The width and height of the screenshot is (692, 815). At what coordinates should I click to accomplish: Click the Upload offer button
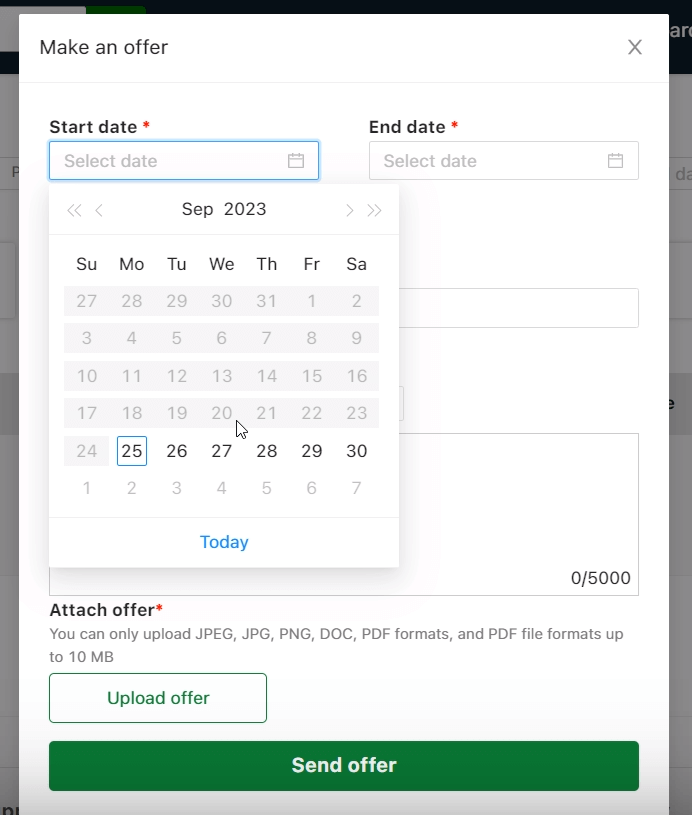pyautogui.click(x=158, y=698)
